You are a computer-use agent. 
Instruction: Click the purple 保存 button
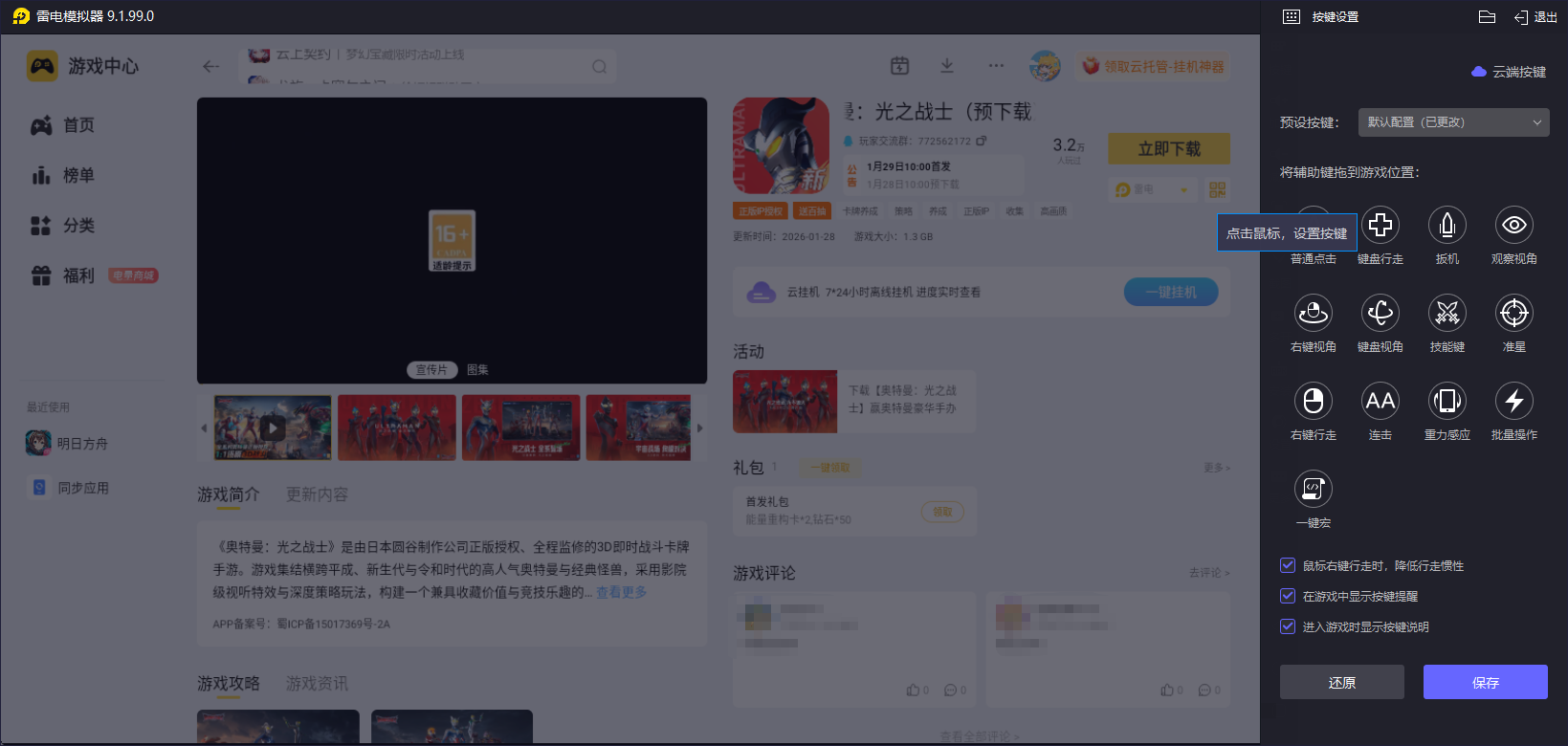(x=1485, y=682)
